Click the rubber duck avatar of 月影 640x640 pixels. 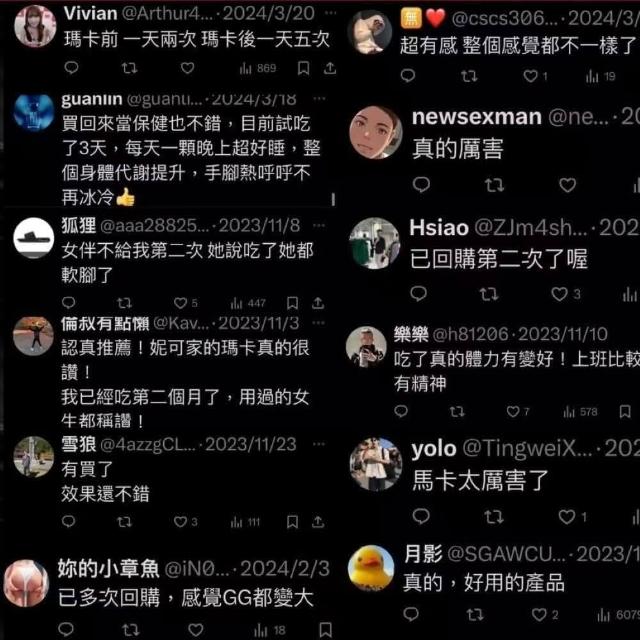click(371, 568)
